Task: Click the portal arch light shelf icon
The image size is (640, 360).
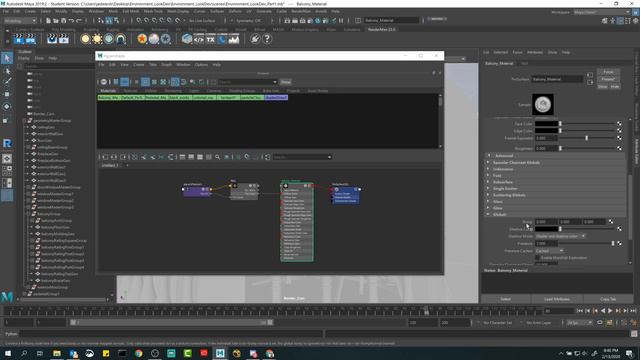Action: [x=120, y=39]
